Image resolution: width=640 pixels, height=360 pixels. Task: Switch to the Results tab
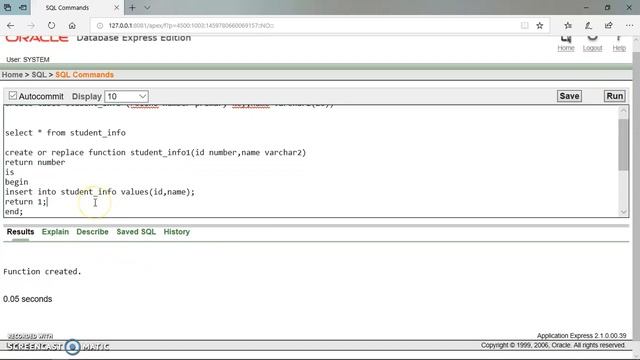[20, 232]
